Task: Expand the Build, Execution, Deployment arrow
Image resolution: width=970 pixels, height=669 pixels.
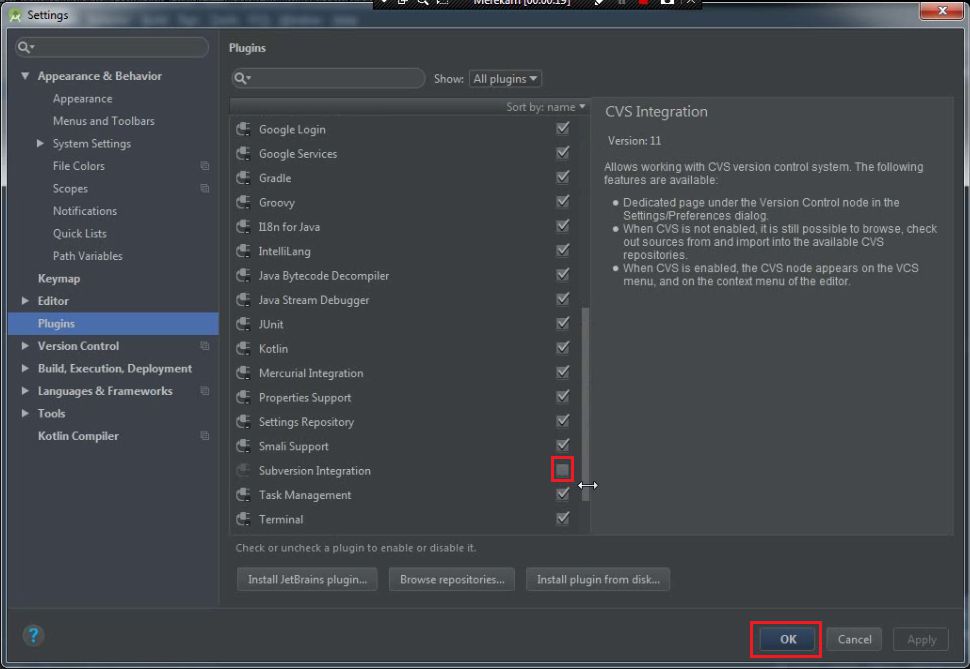Action: coord(25,368)
